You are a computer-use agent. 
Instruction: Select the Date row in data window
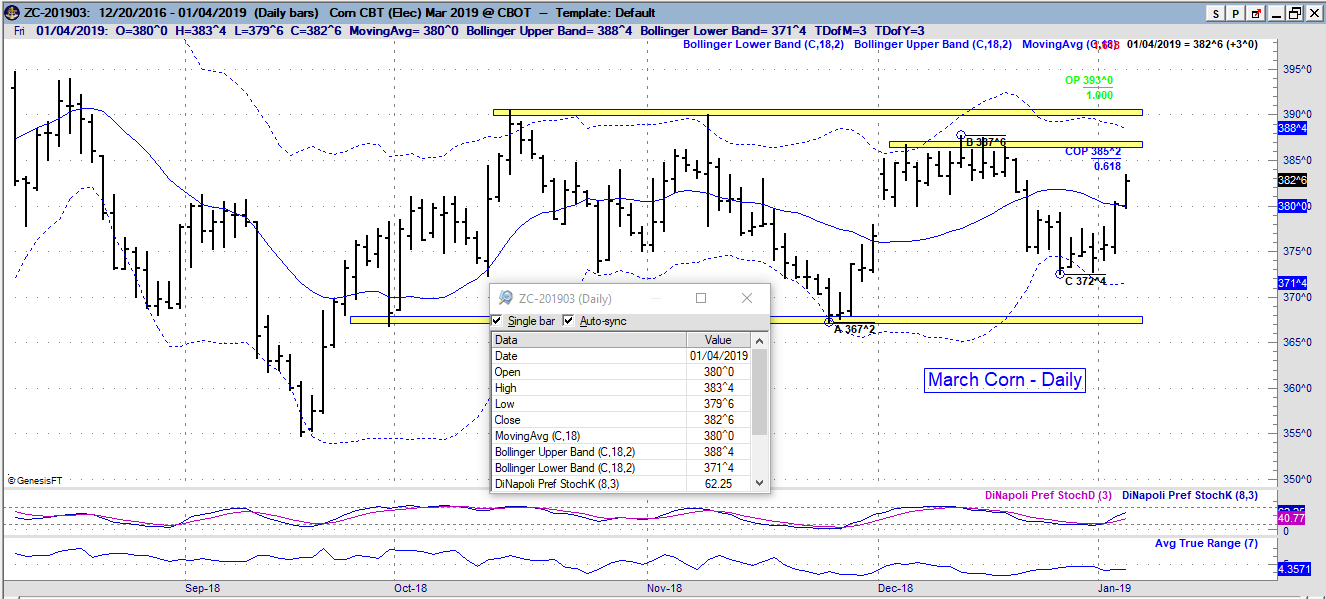(x=621, y=356)
